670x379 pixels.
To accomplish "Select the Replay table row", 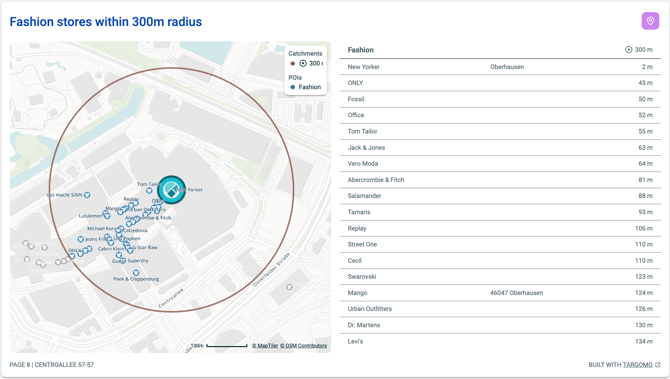I will point(500,228).
